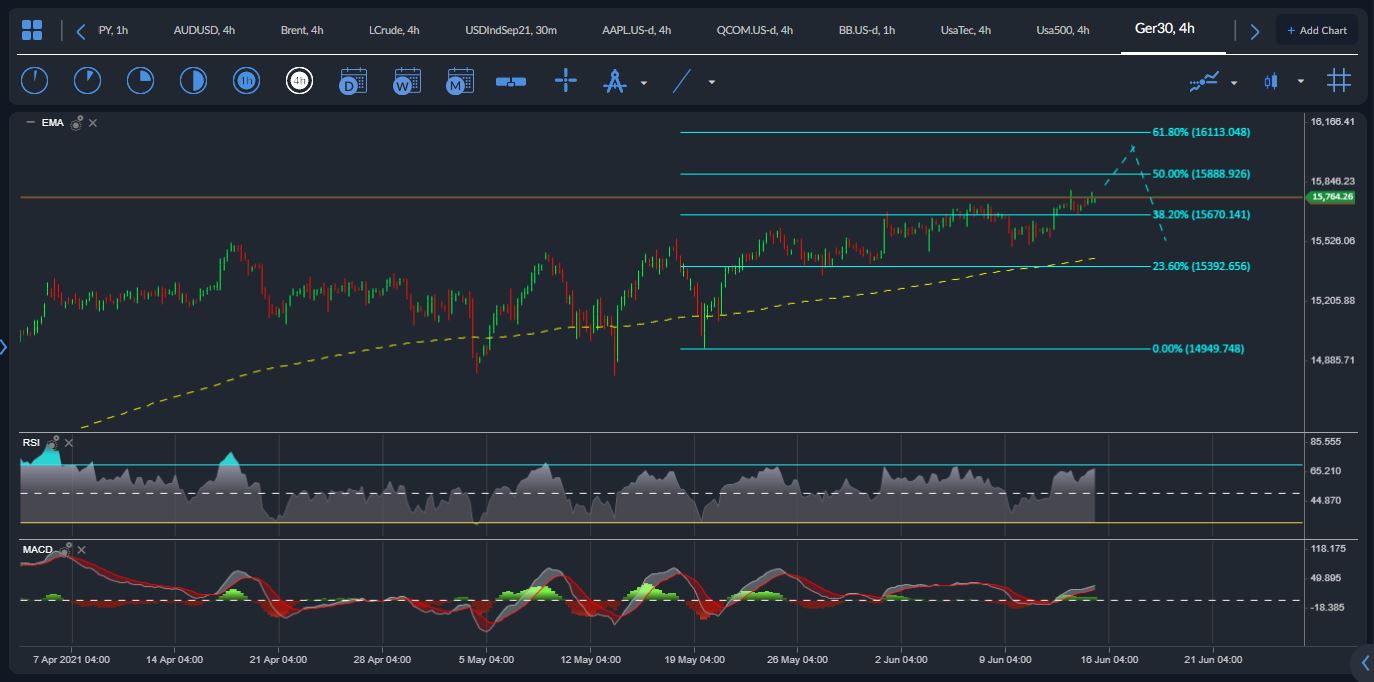Viewport: 1374px width, 682px height.
Task: Expand the line drawing tool dropdown arrow
Action: (711, 83)
